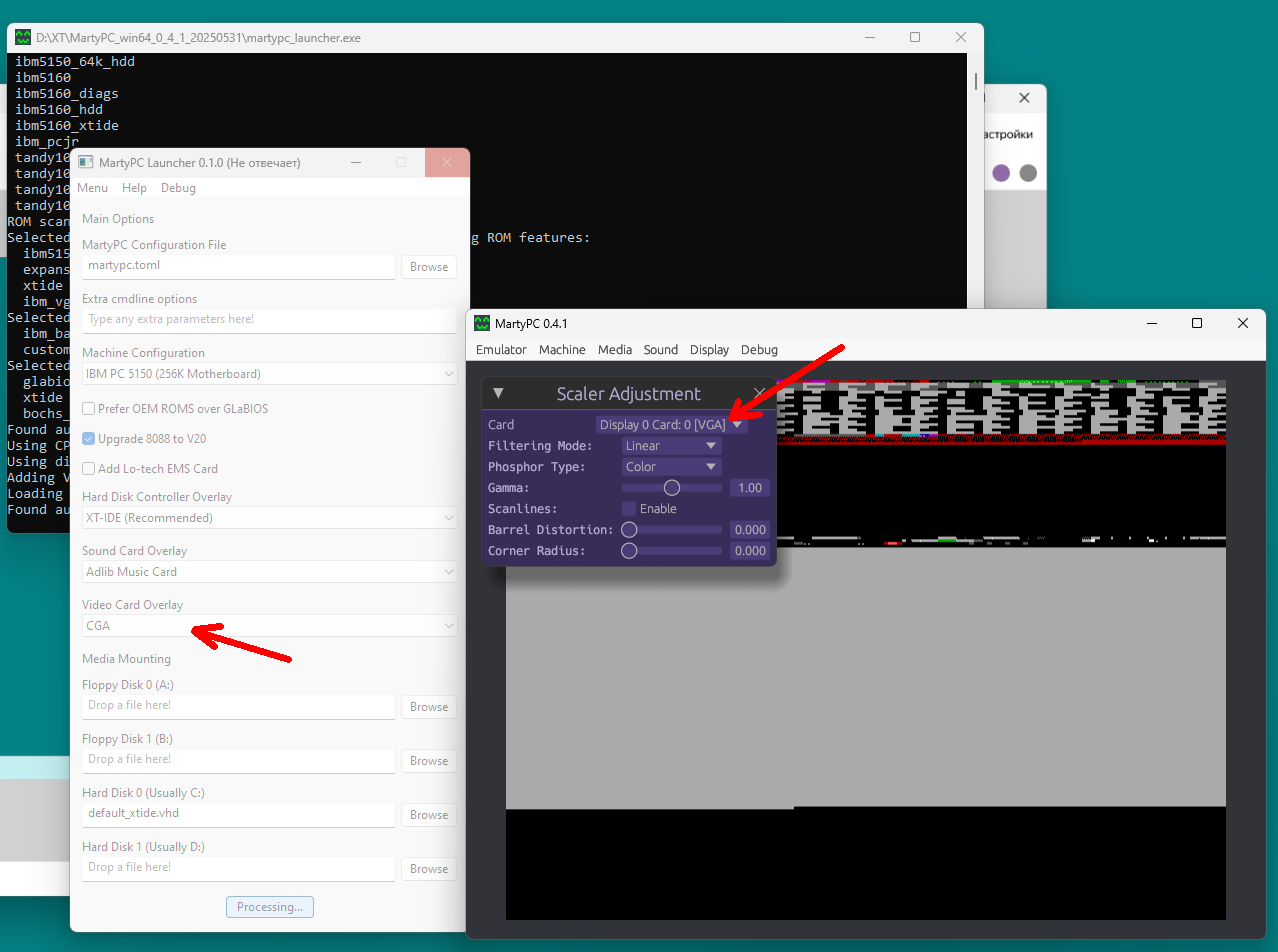This screenshot has height=952, width=1278.
Task: Click Corner Radius value 0.000
Action: tap(750, 551)
